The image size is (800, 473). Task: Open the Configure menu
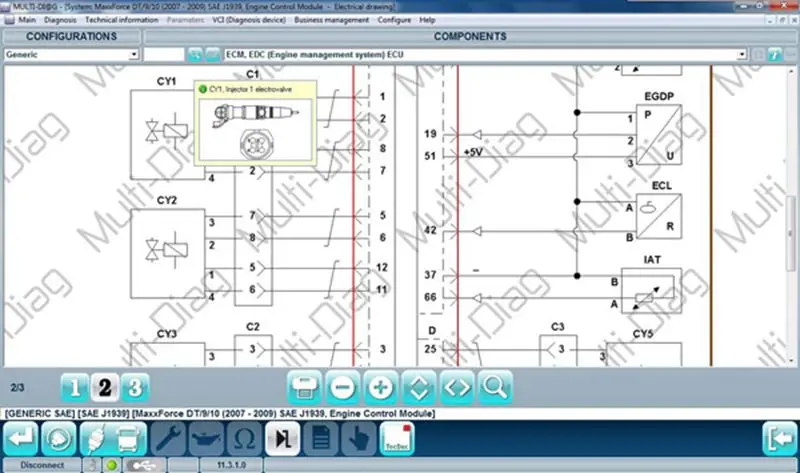click(394, 20)
